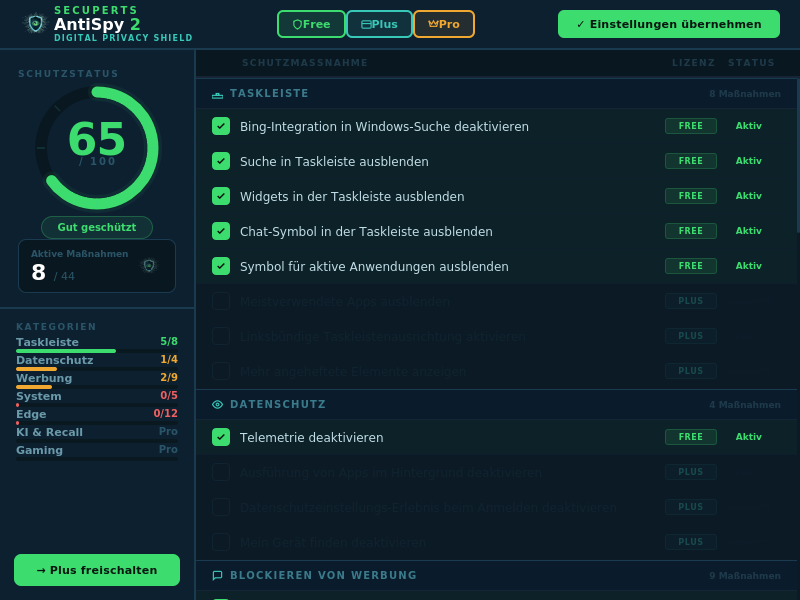Click the Schutzstatus progress ring
This screenshot has width=800, height=600.
click(x=97, y=147)
